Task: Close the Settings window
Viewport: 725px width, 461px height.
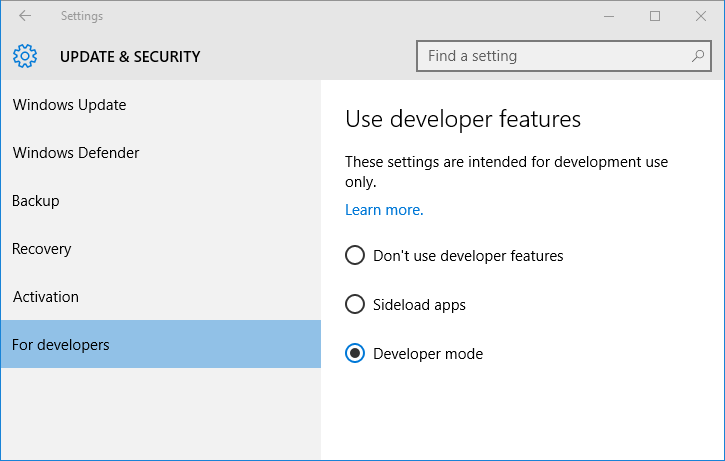Action: pos(700,16)
